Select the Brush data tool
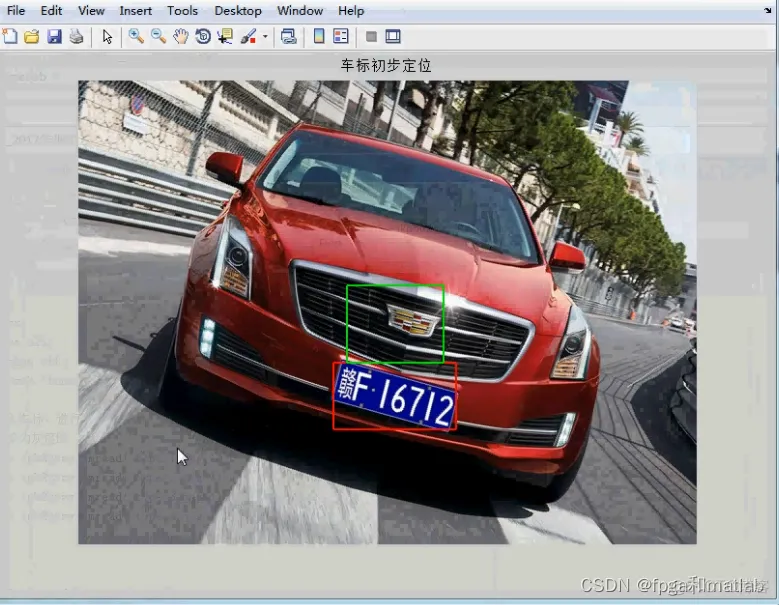 tap(248, 36)
